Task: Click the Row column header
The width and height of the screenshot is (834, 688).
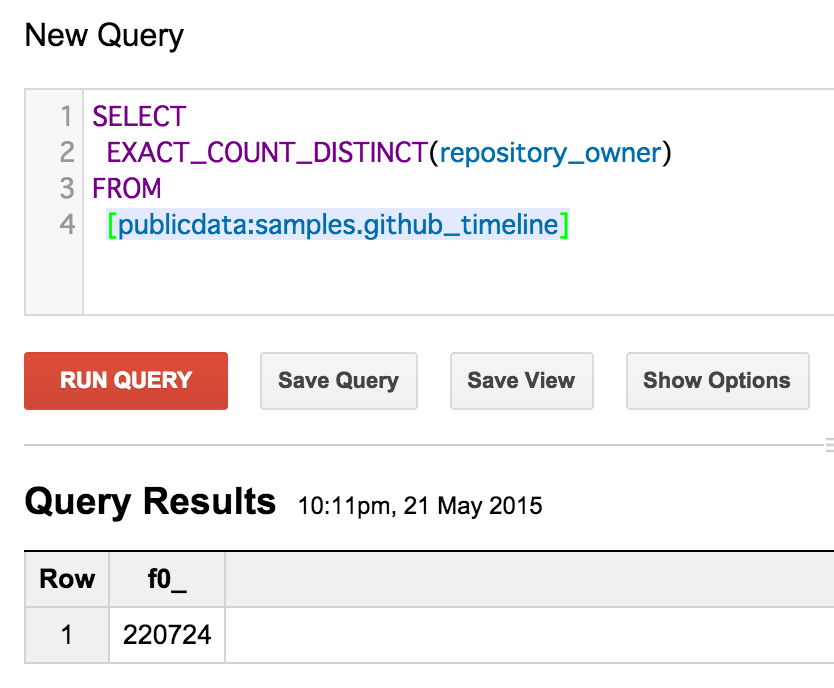Action: click(x=66, y=579)
